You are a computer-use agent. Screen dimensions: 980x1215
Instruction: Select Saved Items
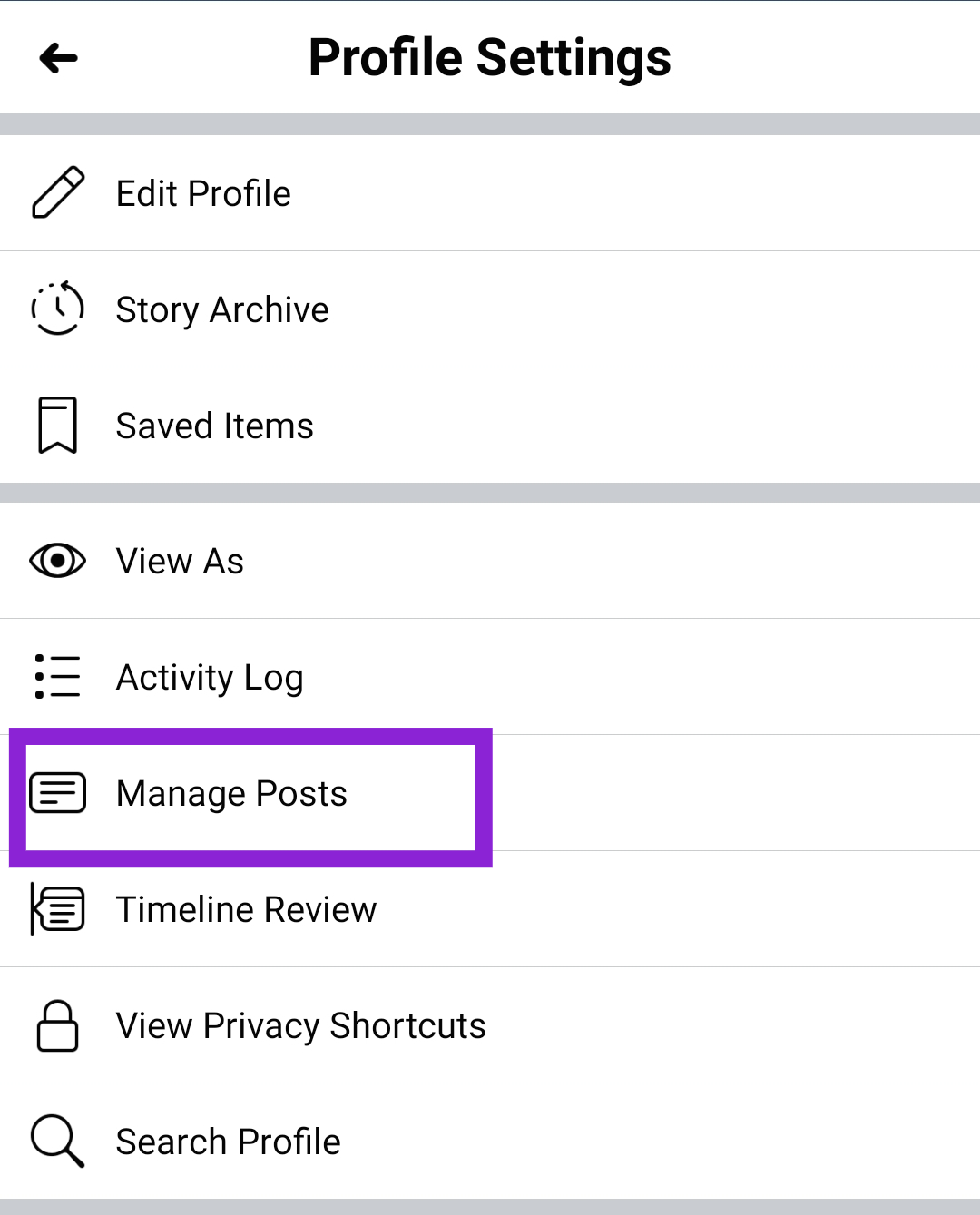click(x=214, y=424)
